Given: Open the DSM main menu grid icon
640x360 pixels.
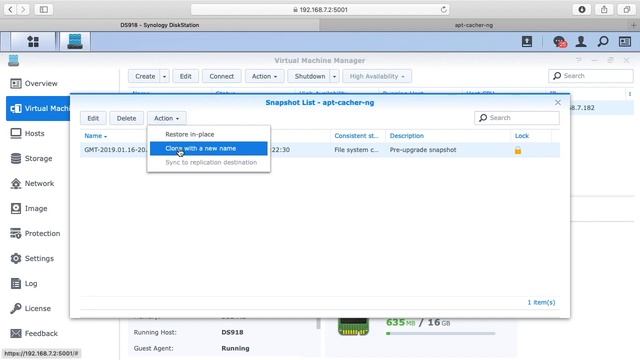Looking at the screenshot, I should click(x=33, y=41).
